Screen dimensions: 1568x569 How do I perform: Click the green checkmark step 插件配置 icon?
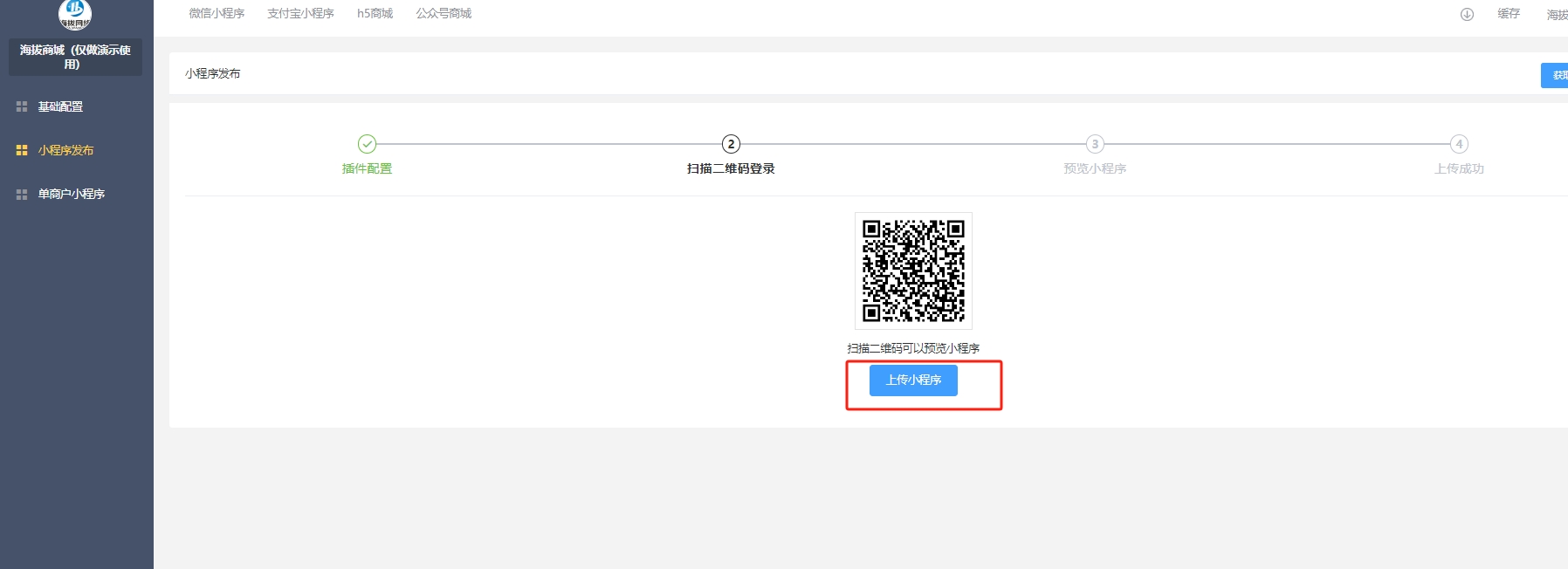click(367, 144)
